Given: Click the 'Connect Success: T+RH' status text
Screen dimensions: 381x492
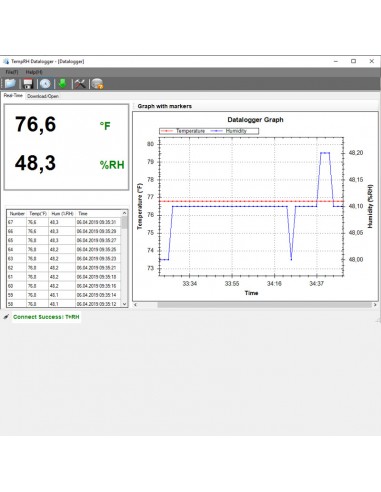Looking at the screenshot, I should 46,317.
